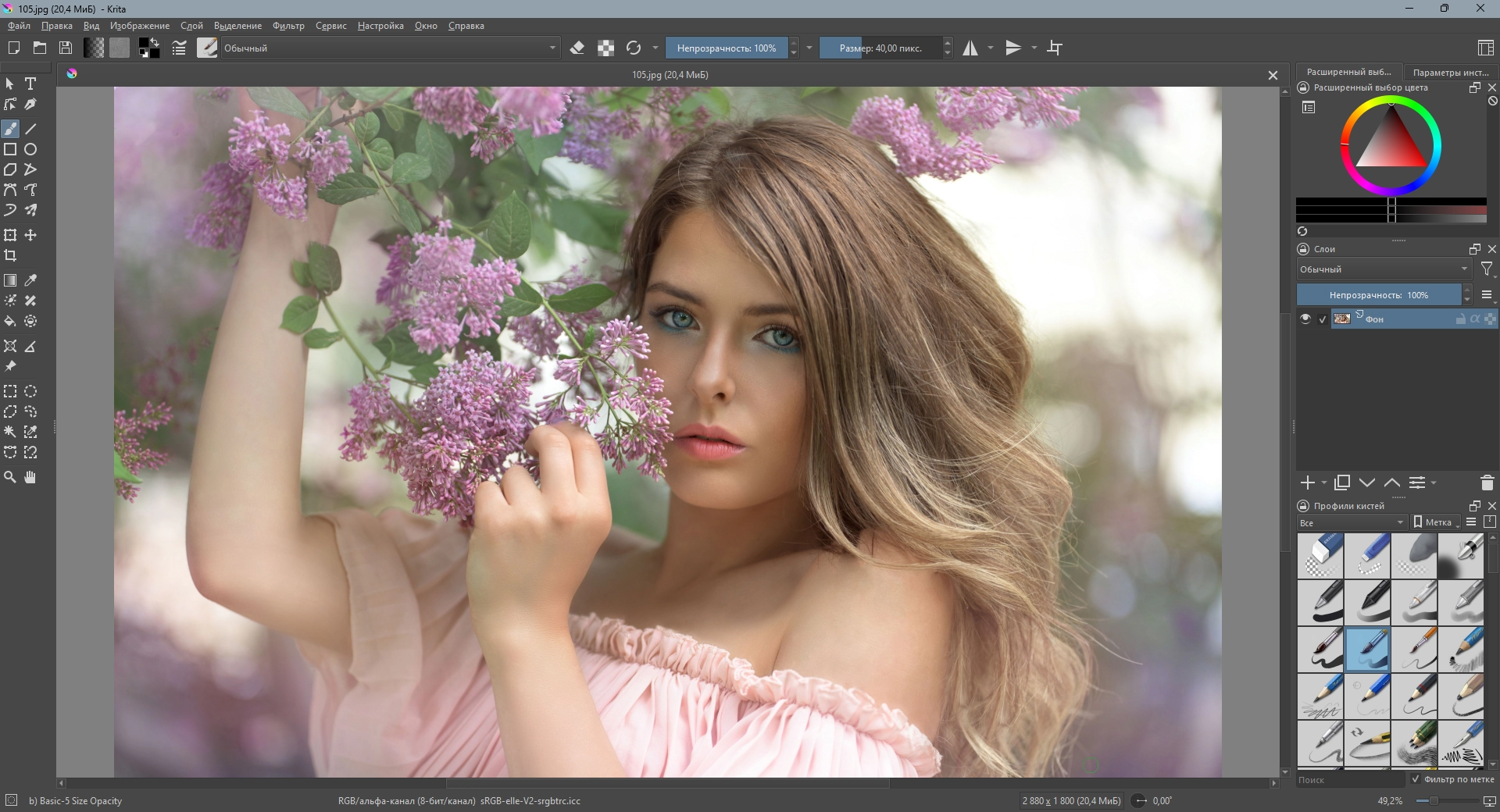Click the Поиск brush search field
This screenshot has height=812, width=1500.
pos(1350,780)
